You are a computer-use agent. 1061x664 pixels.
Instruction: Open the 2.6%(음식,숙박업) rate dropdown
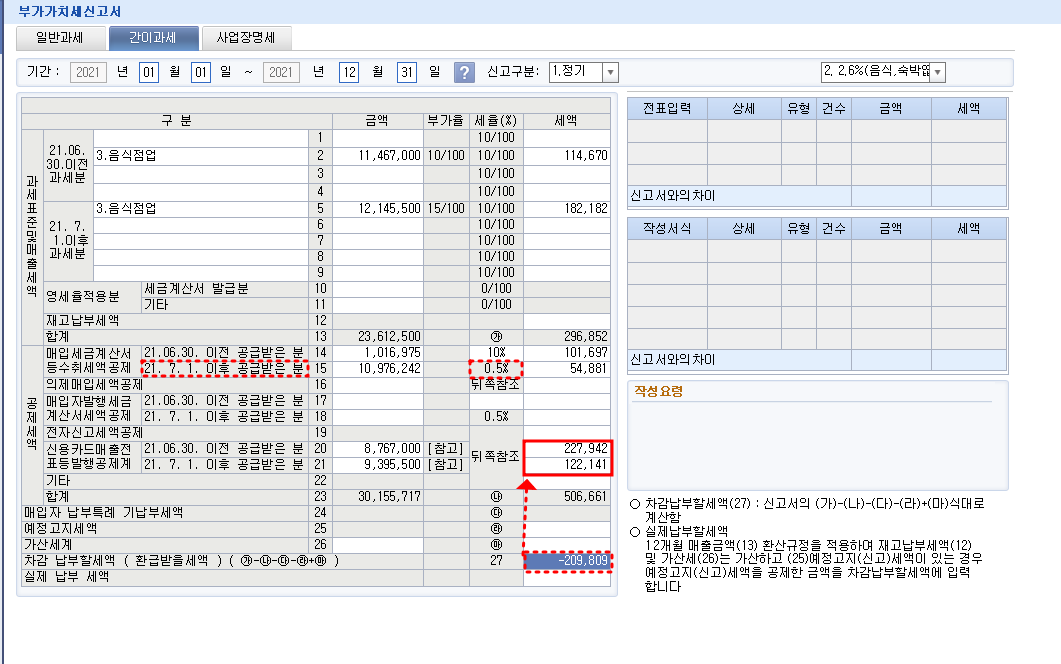pyautogui.click(x=937, y=72)
